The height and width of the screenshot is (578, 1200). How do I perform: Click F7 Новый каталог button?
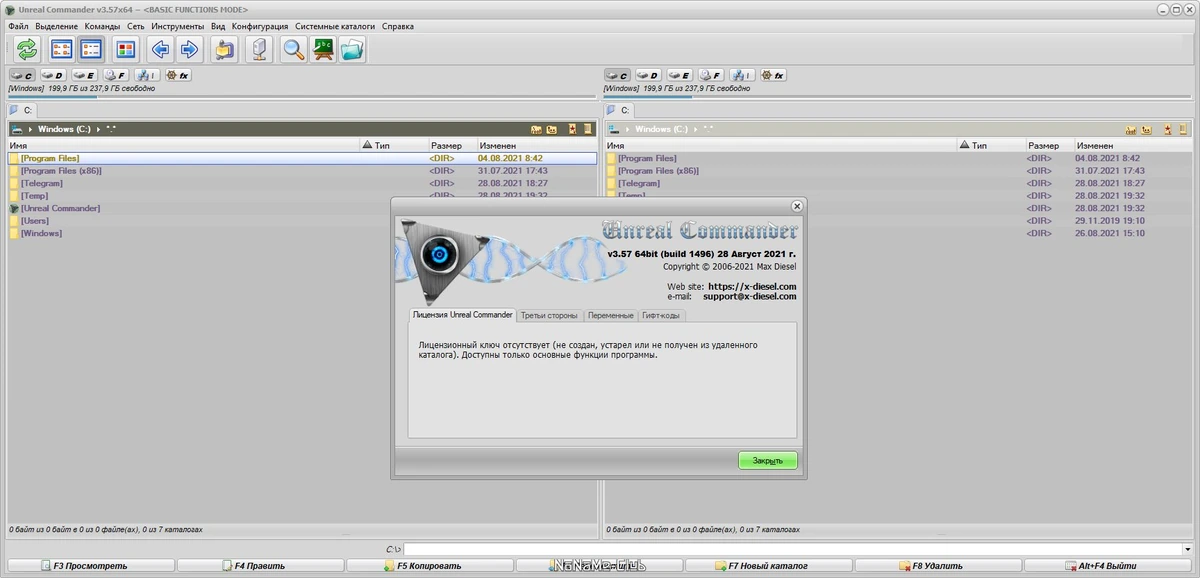768,566
